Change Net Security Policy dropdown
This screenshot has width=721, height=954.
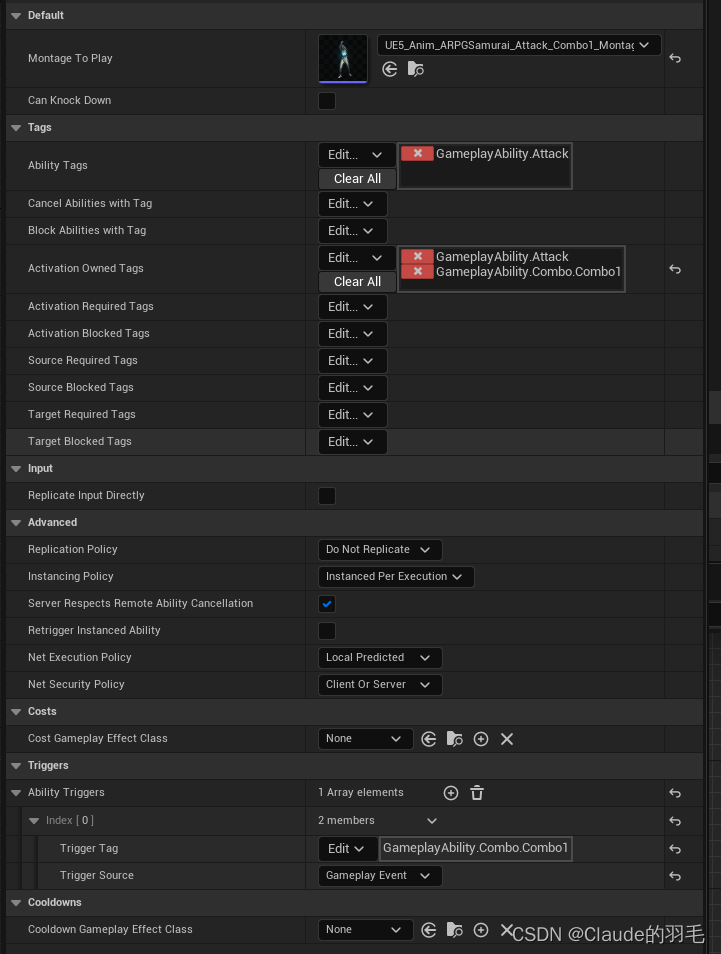point(380,684)
